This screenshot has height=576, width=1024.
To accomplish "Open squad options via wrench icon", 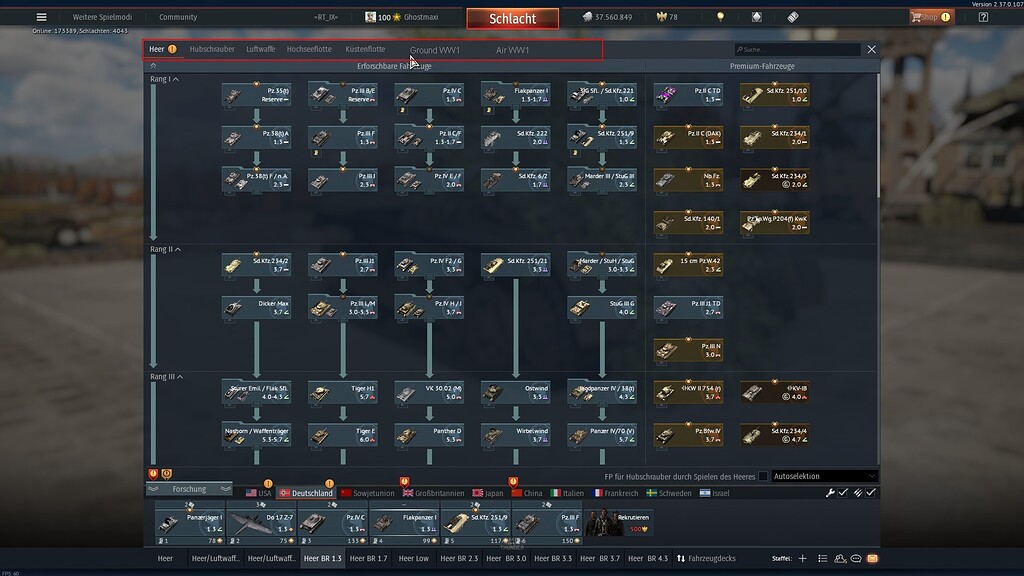I will (x=831, y=491).
